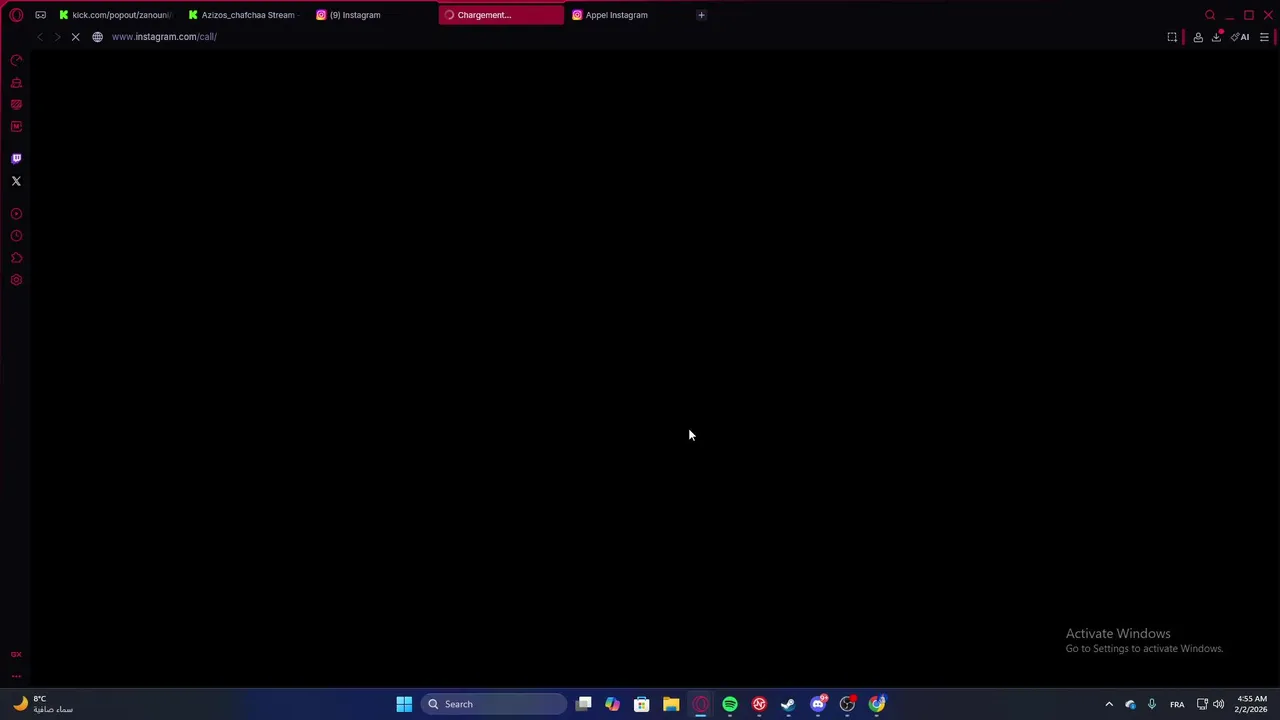Search tabs with magnifier icon
Image resolution: width=1280 pixels, height=720 pixels.
(x=1210, y=15)
